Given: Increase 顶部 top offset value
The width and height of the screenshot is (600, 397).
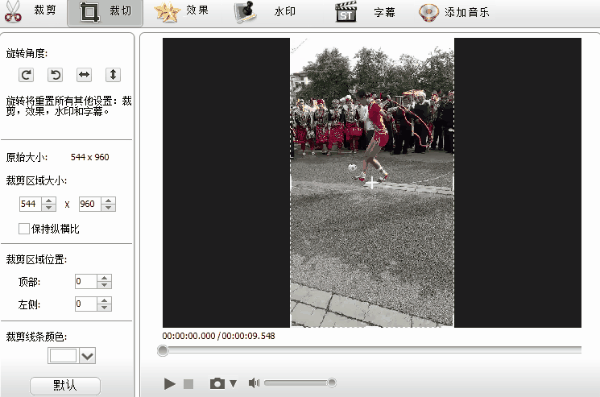Looking at the screenshot, I should (104, 278).
